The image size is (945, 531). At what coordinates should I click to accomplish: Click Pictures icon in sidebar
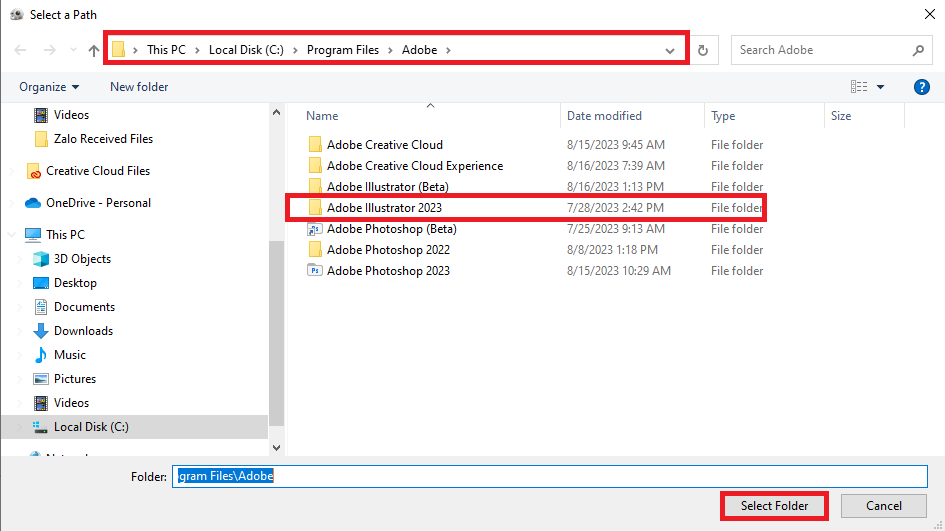tap(40, 379)
